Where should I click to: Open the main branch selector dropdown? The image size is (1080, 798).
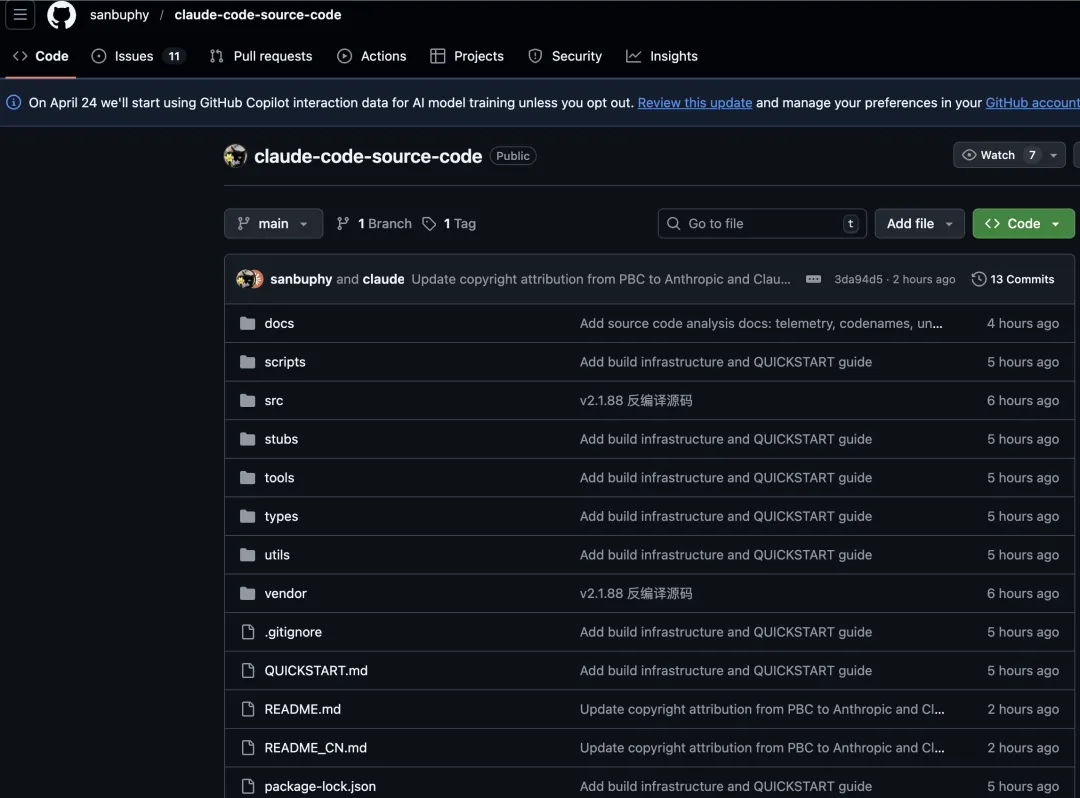(x=273, y=224)
